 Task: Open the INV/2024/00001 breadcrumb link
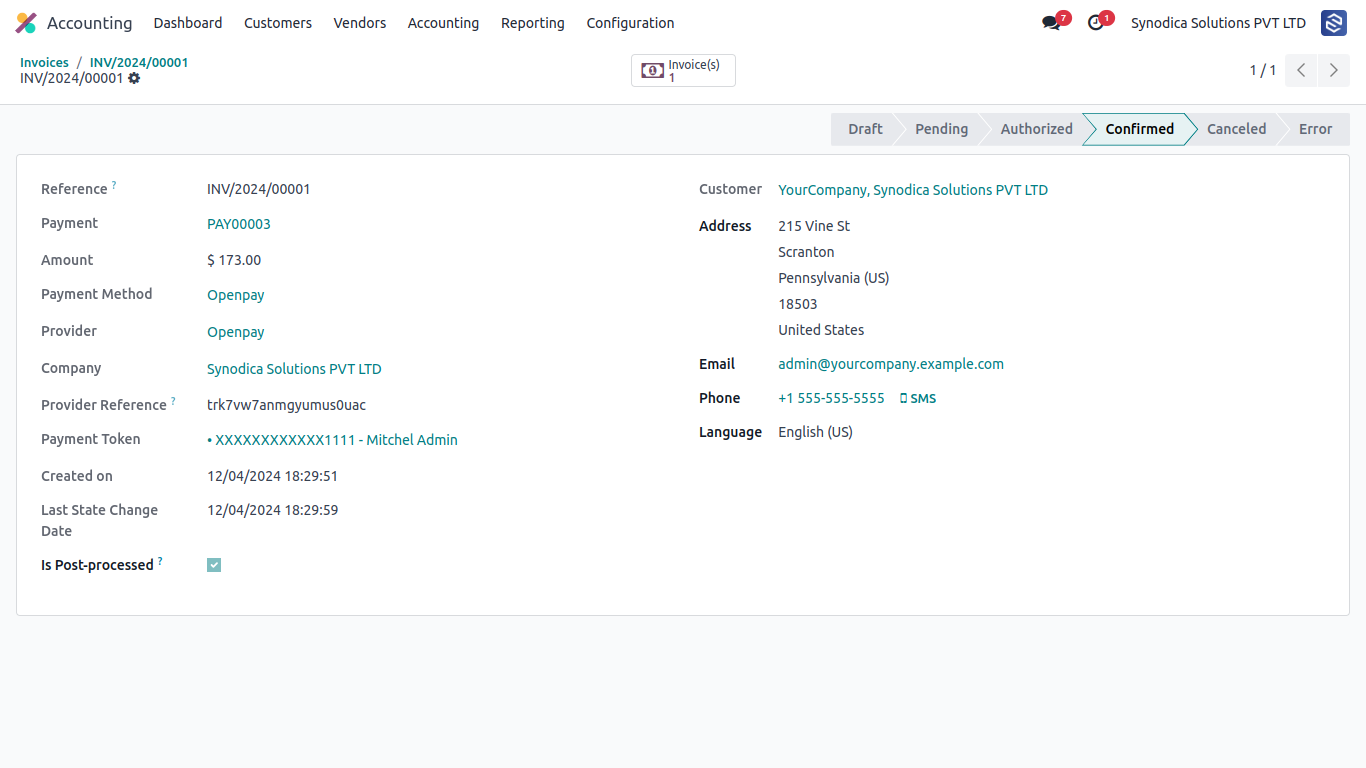pyautogui.click(x=139, y=62)
